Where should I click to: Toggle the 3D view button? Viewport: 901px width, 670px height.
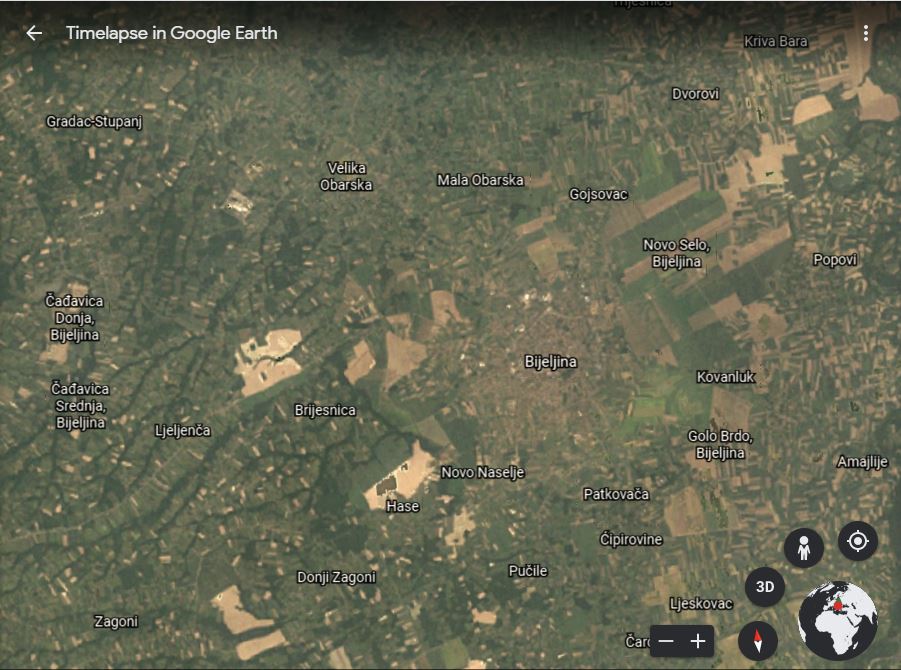[x=765, y=587]
